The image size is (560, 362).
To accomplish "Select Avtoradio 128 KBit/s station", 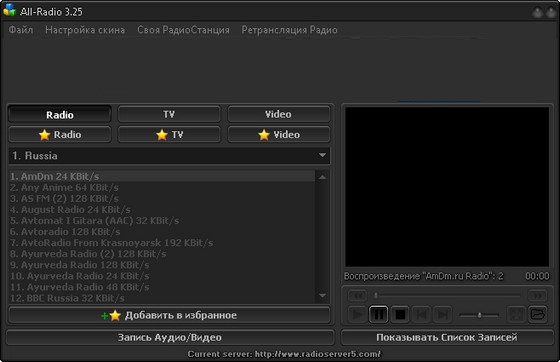I will point(162,232).
